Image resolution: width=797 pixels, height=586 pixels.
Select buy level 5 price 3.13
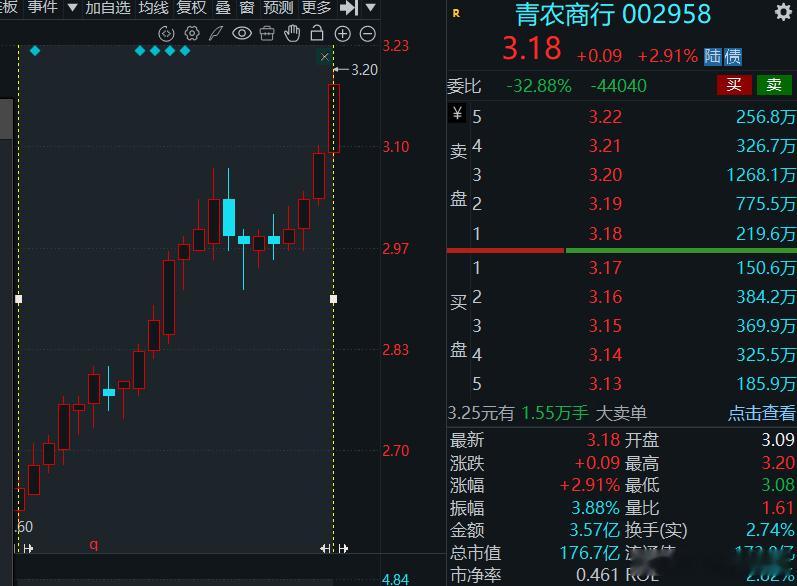pos(605,384)
